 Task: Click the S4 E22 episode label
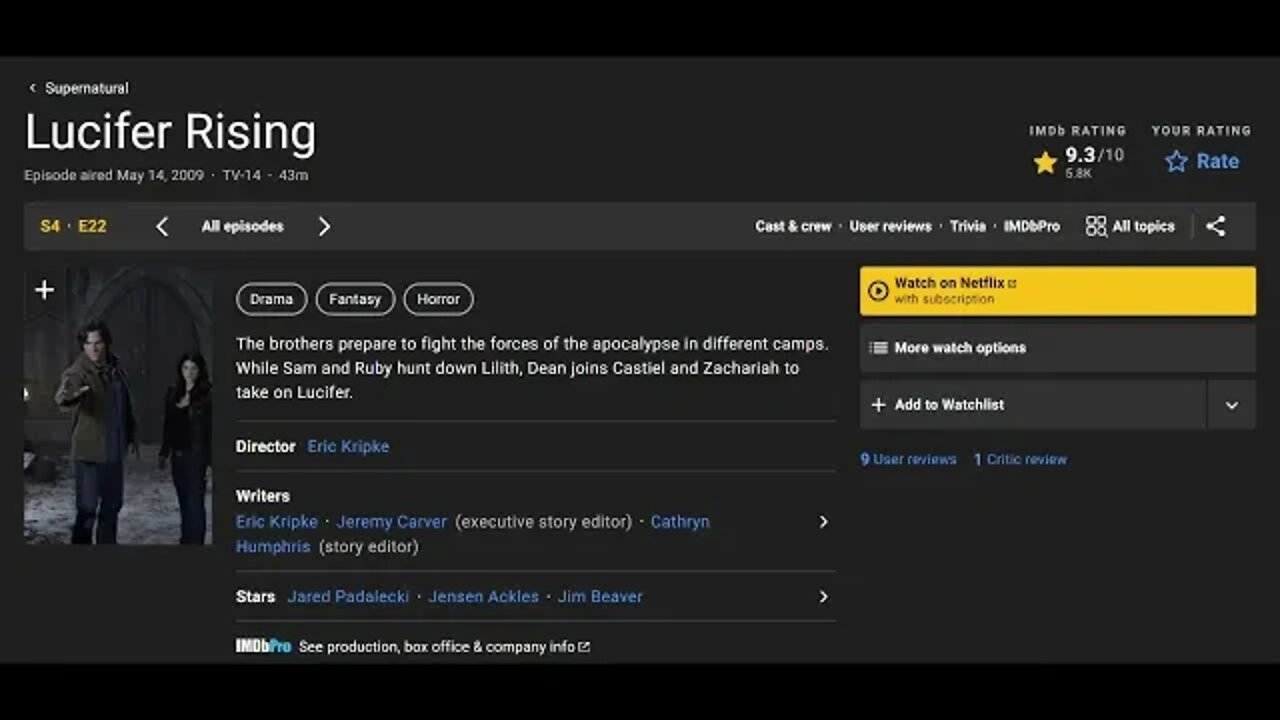point(73,226)
